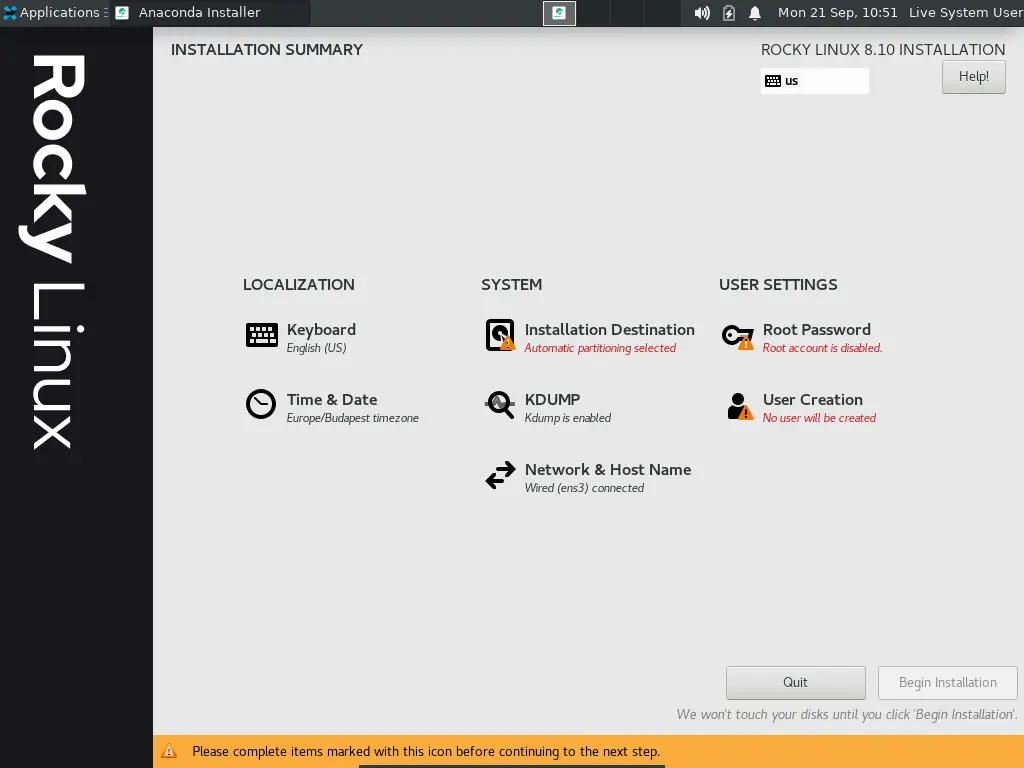This screenshot has height=768, width=1024.
Task: Click 'English (US)' keyboard text
Action: [316, 348]
